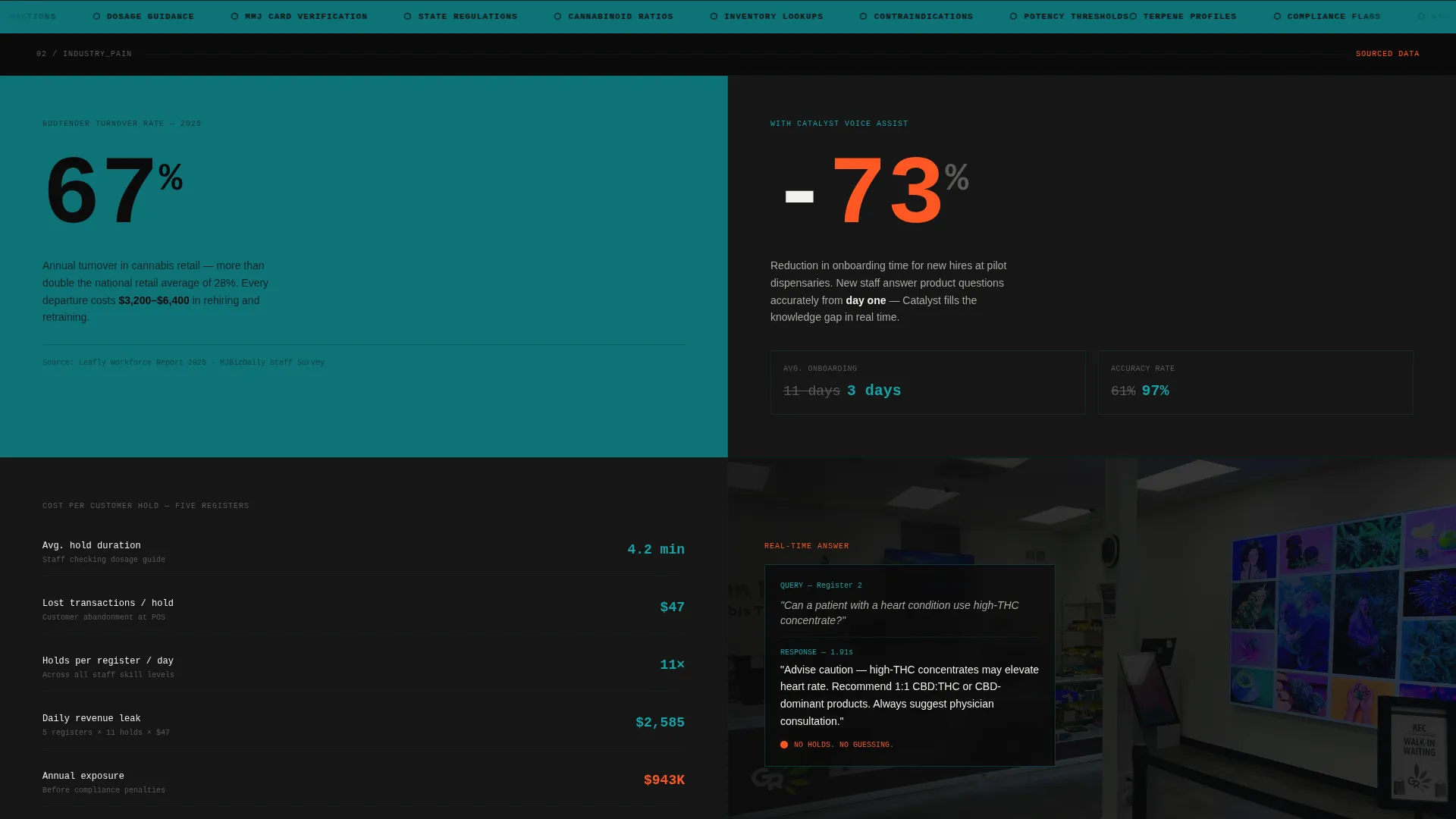Screen dimensions: 1456x819
Task: Select COMPLIANCE FLAGS ticker label
Action: (x=1334, y=16)
